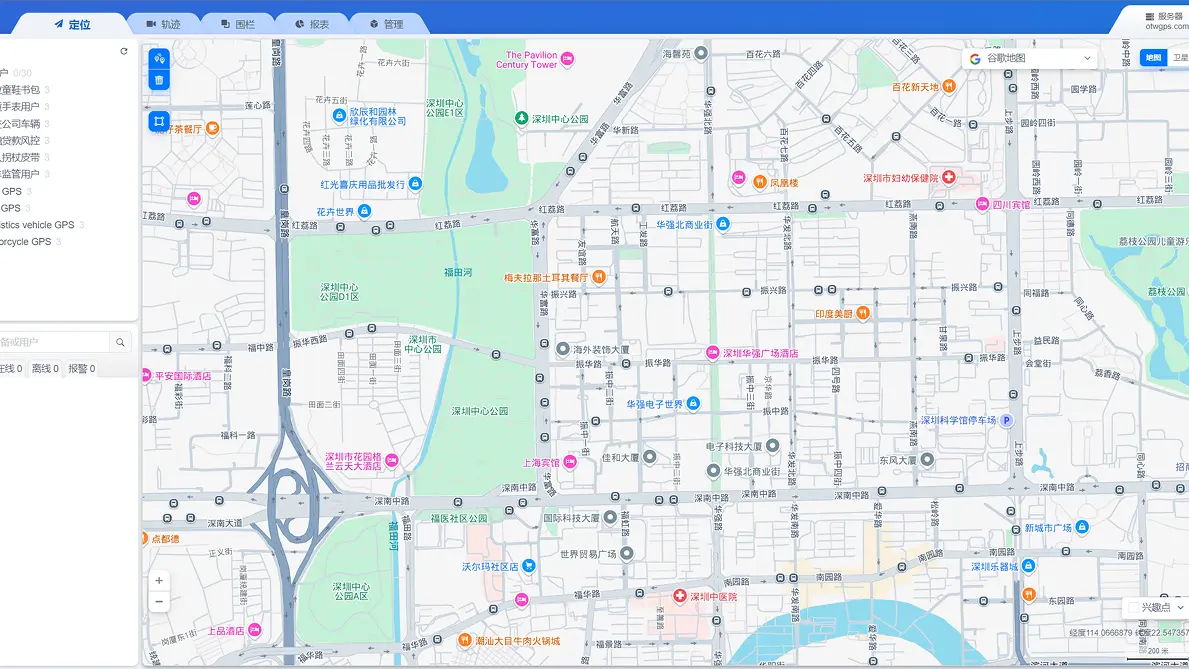This screenshot has width=1189, height=669.
Task: Click the 沃尔玛社区店 shopping cart marker
Action: click(x=529, y=566)
